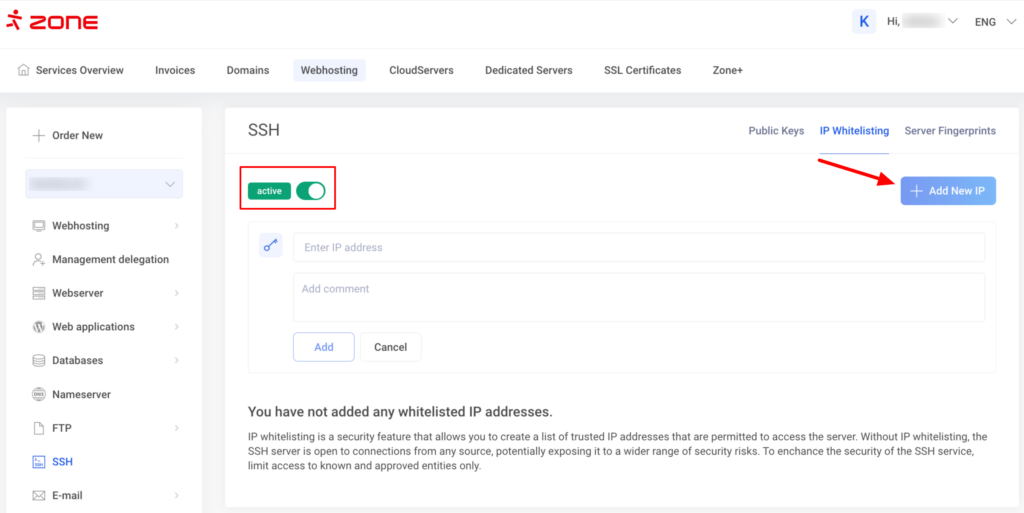Click the Nameserver DNS icon
Screen dimensions: 1024x513
[x=39, y=395]
